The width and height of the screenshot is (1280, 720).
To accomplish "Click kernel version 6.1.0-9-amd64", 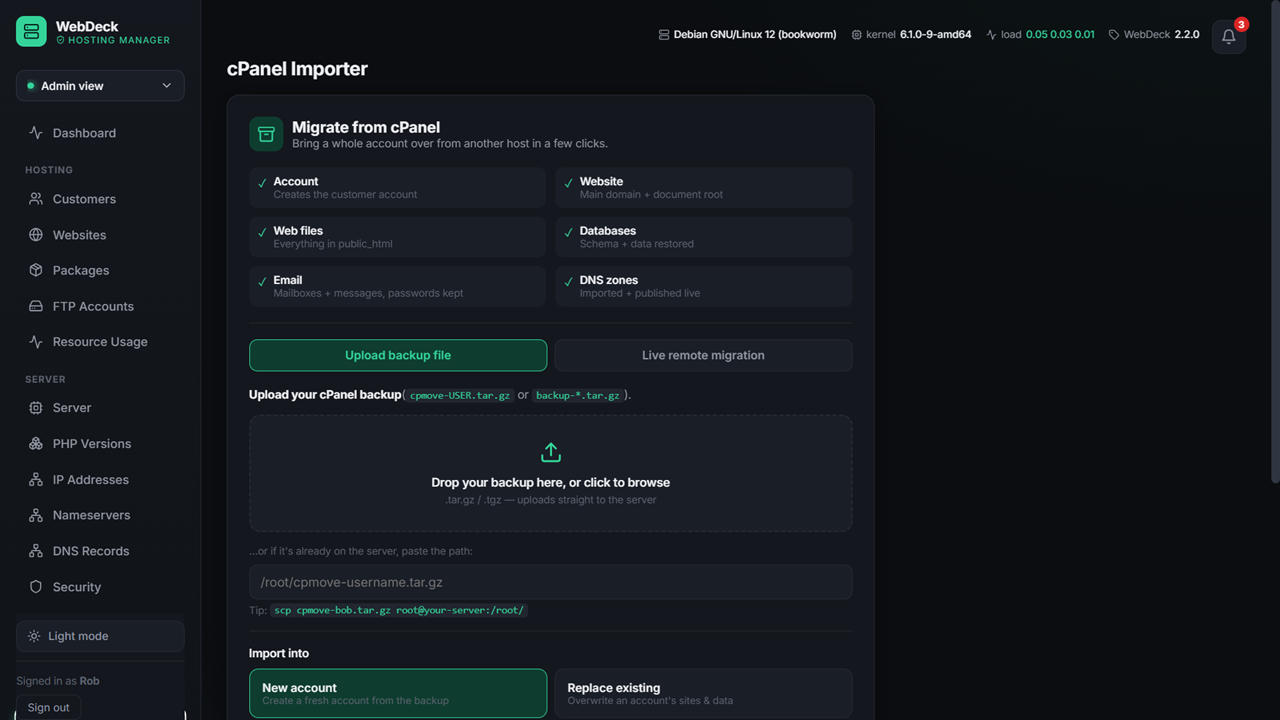I will pos(935,34).
